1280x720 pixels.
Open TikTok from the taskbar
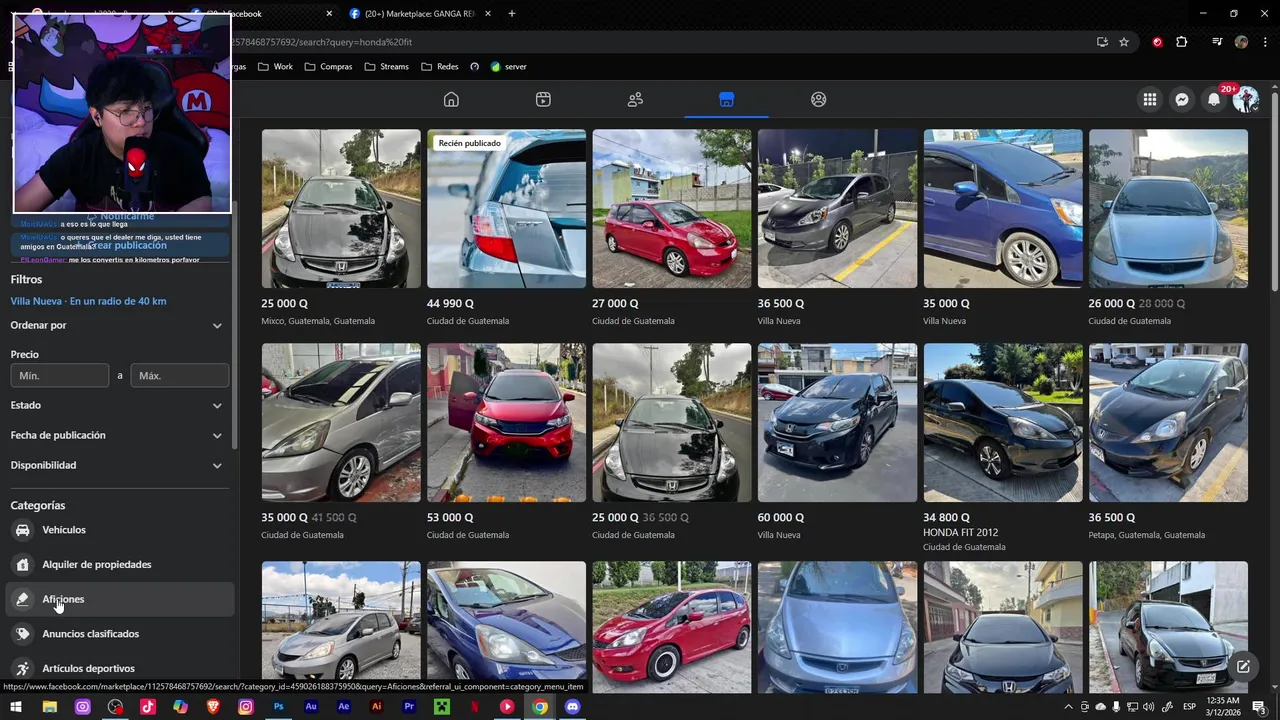coord(148,707)
